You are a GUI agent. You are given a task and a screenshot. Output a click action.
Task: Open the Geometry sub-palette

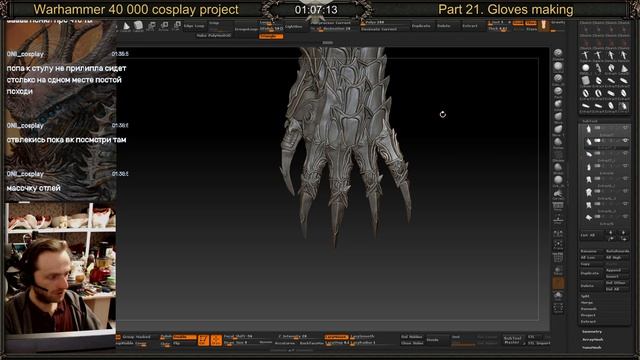[592, 332]
